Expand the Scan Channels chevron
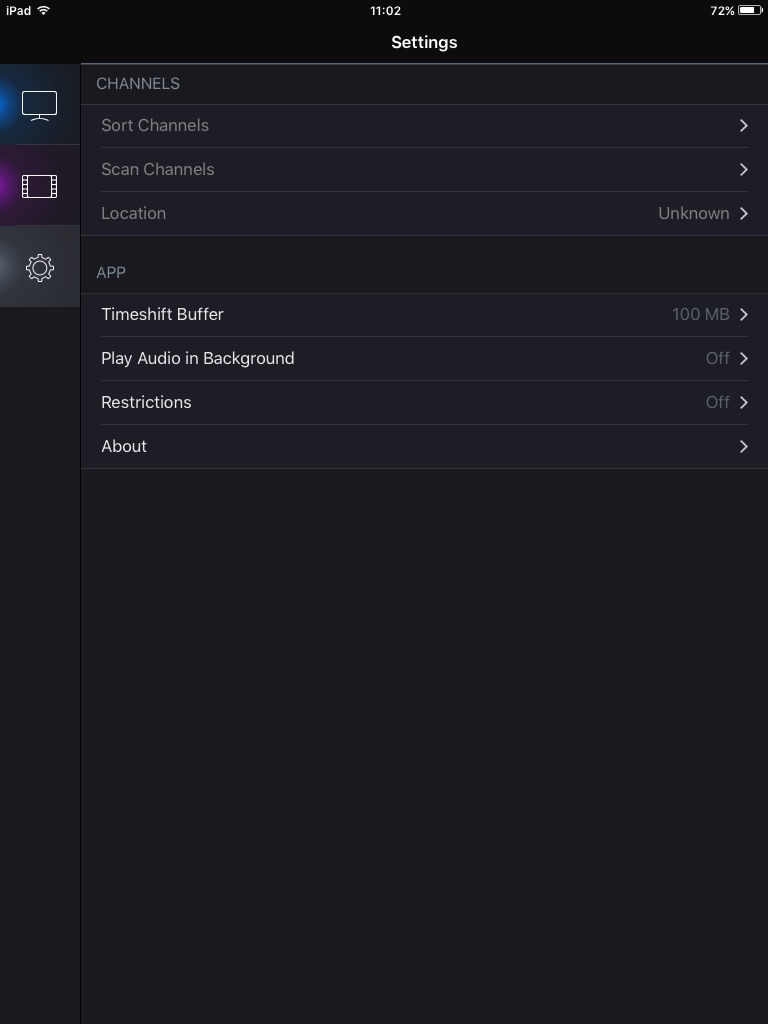Viewport: 768px width, 1024px height. point(743,170)
